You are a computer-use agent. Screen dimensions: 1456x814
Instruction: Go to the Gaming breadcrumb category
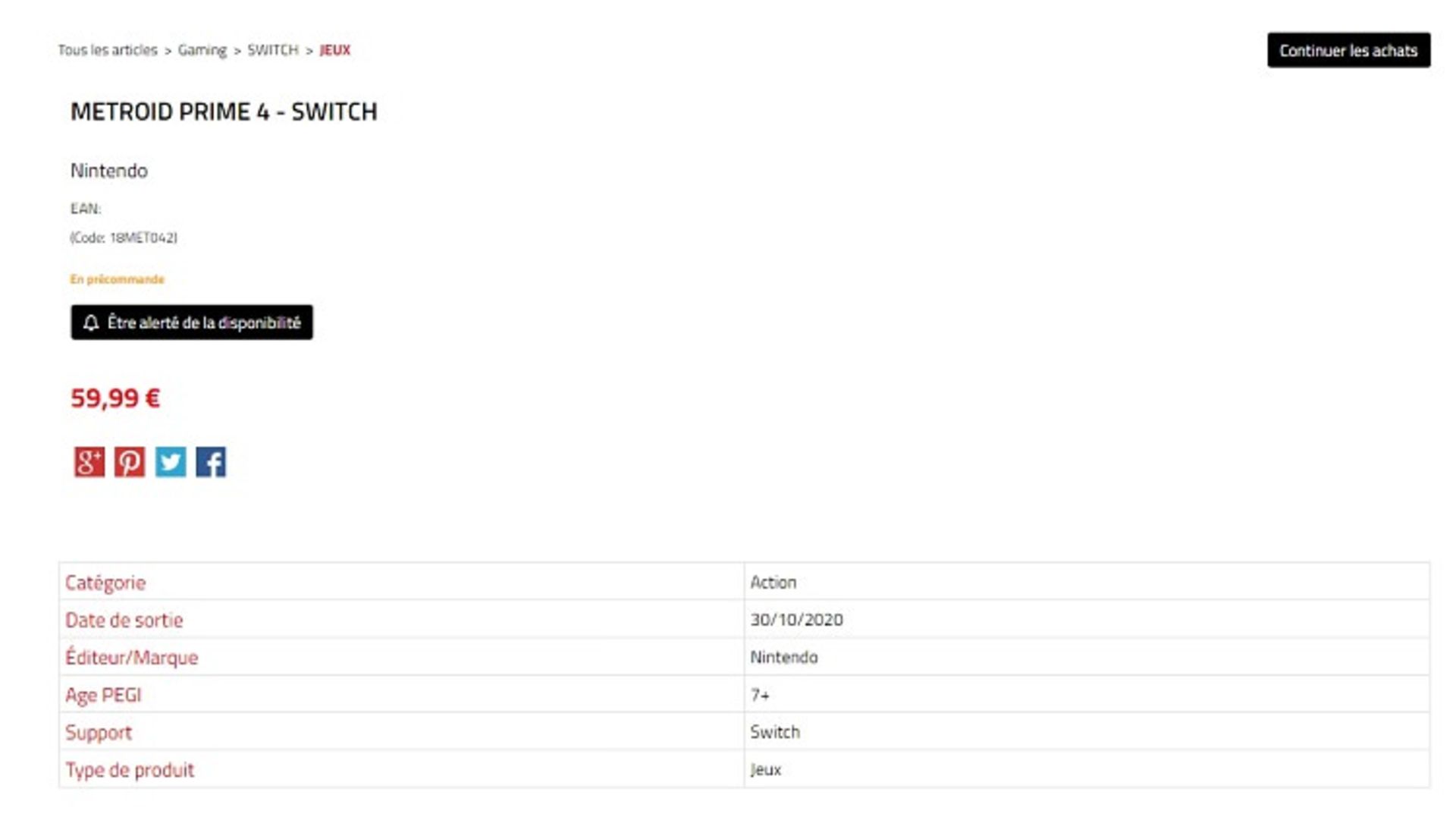point(202,50)
